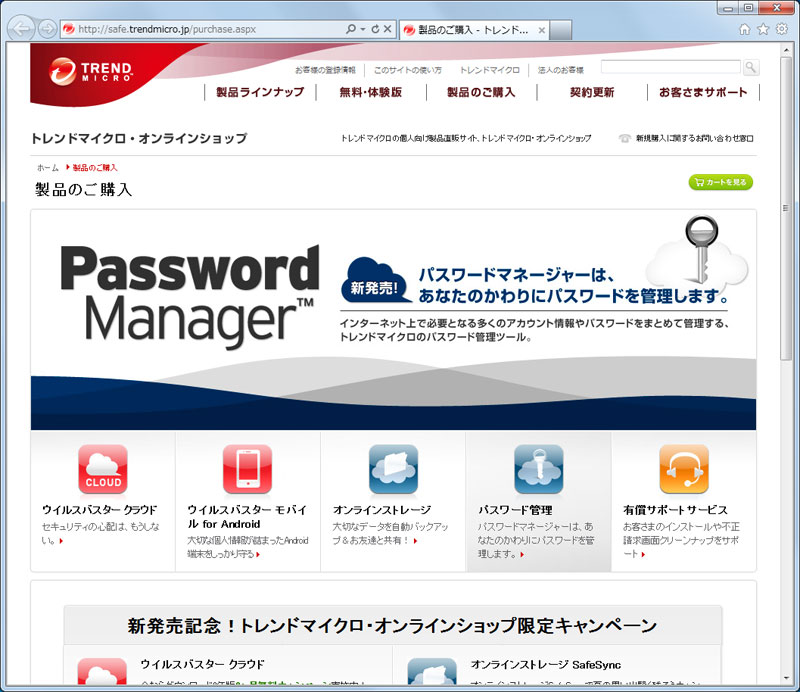This screenshot has width=800, height=692.
Task: Click the scrollbar up arrow
Action: pos(785,50)
